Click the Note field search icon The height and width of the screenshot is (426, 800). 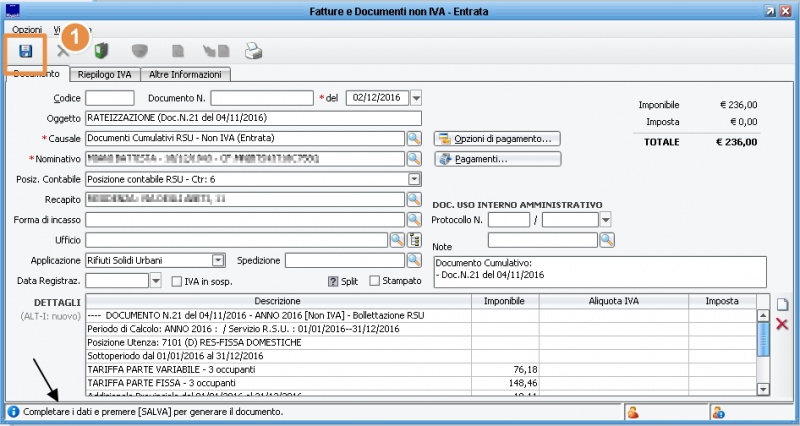point(606,240)
